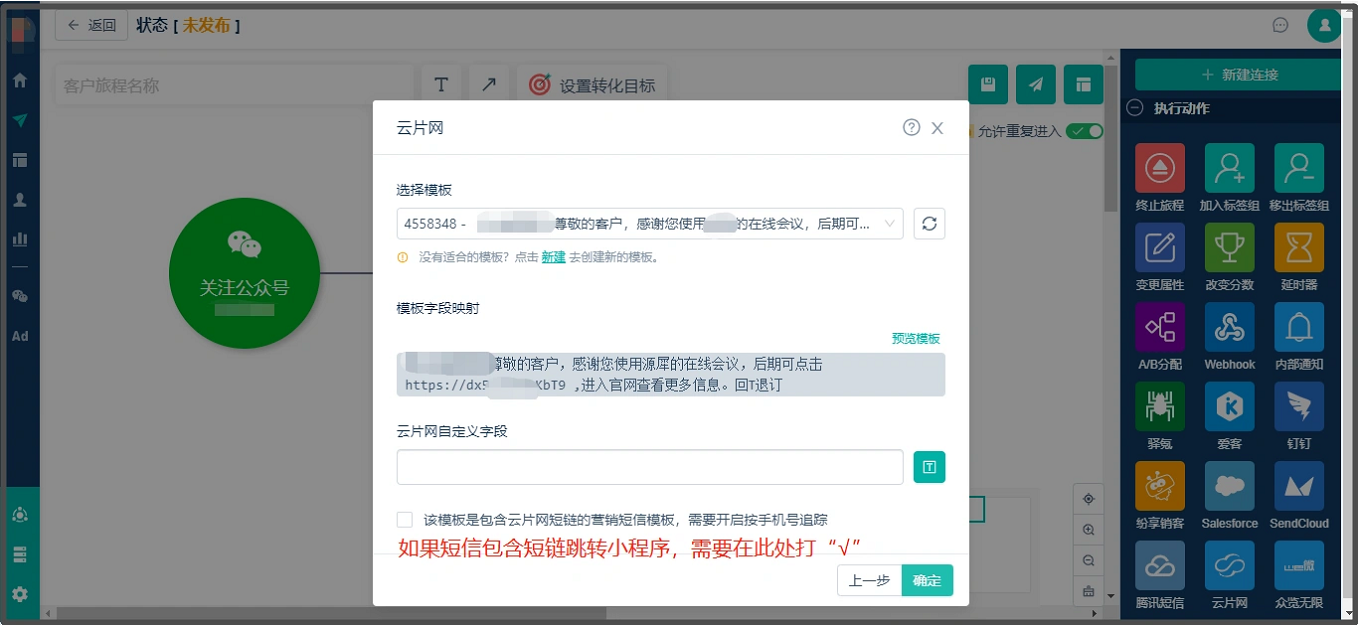
Task: Choose the 变更属性 action
Action: click(1160, 247)
